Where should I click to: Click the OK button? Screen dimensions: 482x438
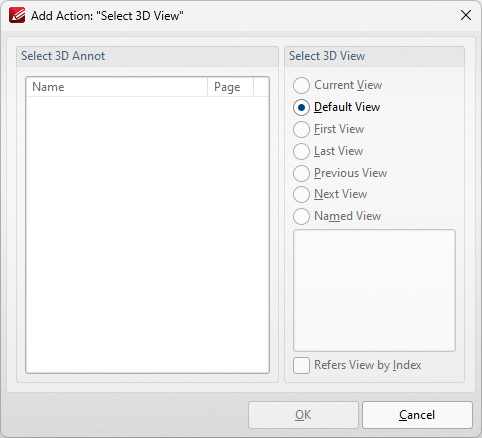coord(303,415)
